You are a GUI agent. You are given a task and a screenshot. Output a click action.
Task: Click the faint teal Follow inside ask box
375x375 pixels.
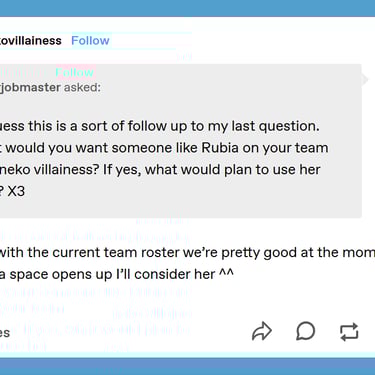click(x=74, y=72)
